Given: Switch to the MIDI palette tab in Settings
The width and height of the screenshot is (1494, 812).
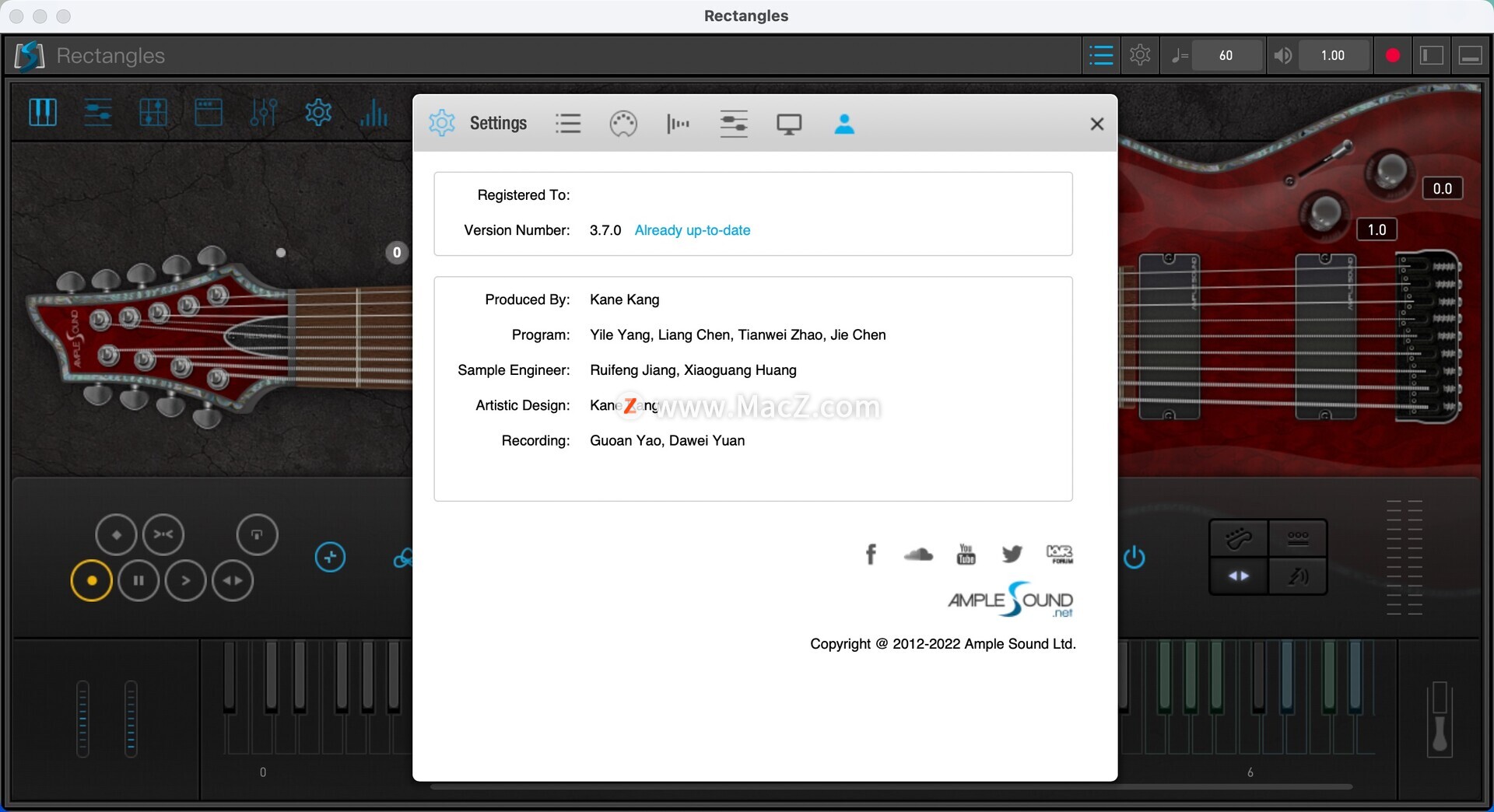Looking at the screenshot, I should click(623, 124).
